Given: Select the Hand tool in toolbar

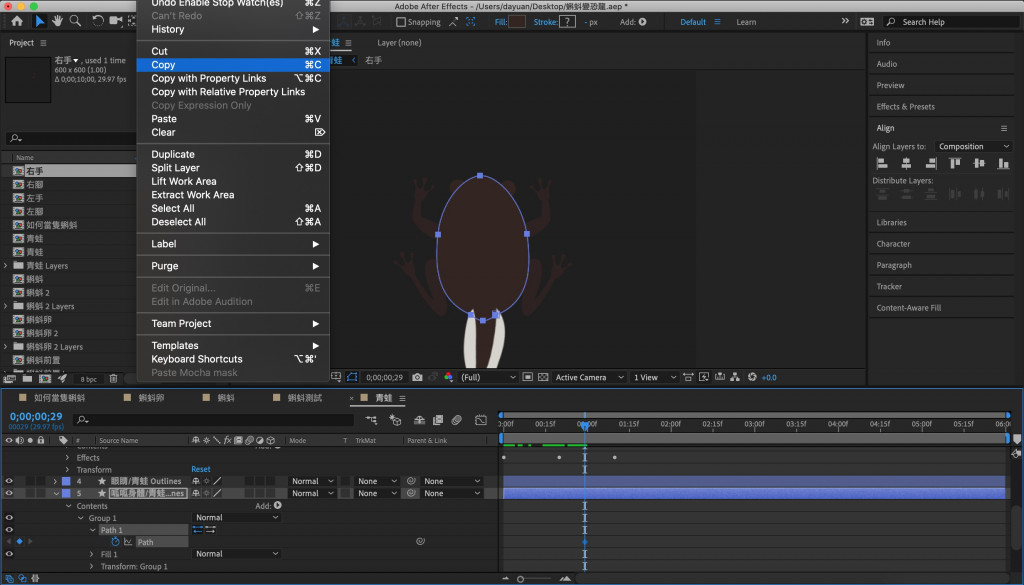Looking at the screenshot, I should click(x=59, y=21).
